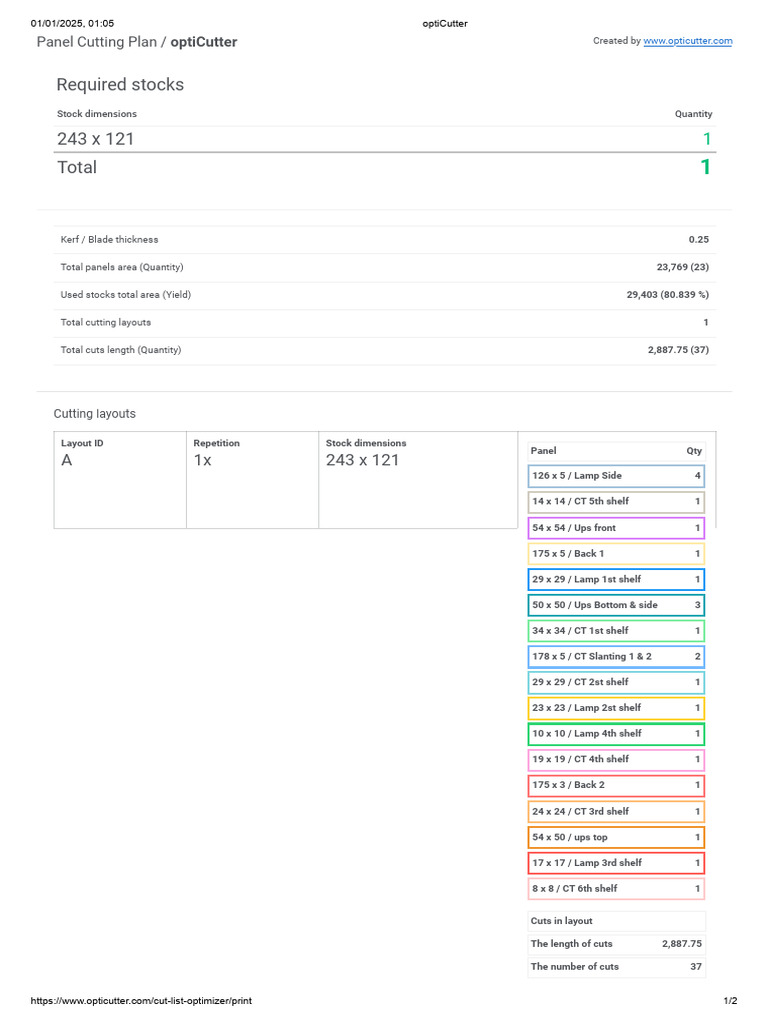Click the Ups Bottom & side panel entry
Image resolution: width=768 pixels, height=1024 pixels.
(616, 605)
